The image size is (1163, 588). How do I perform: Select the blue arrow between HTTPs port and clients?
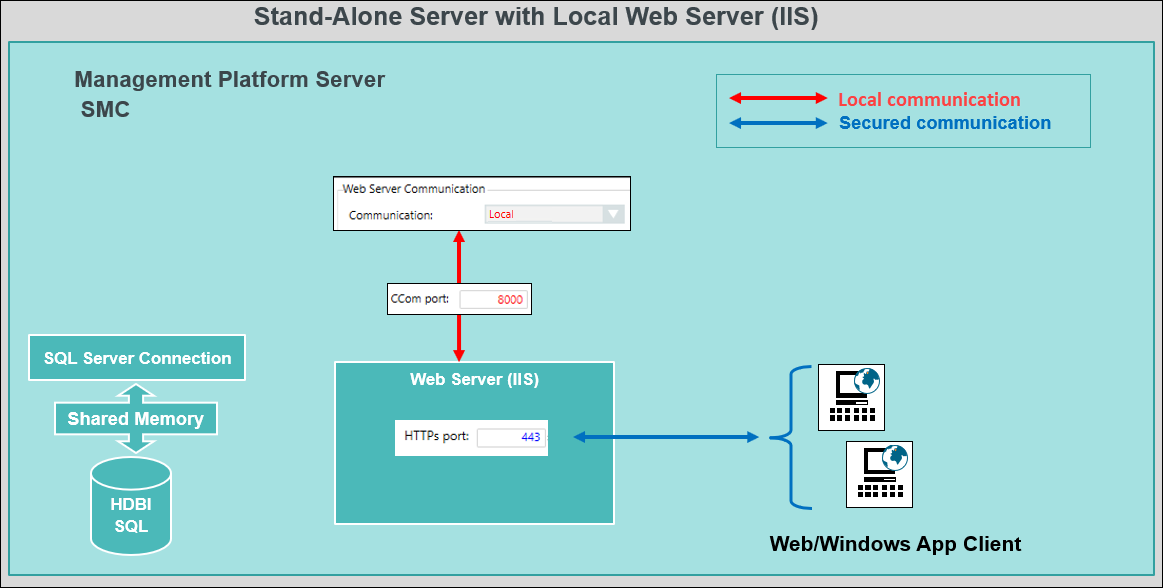click(666, 437)
